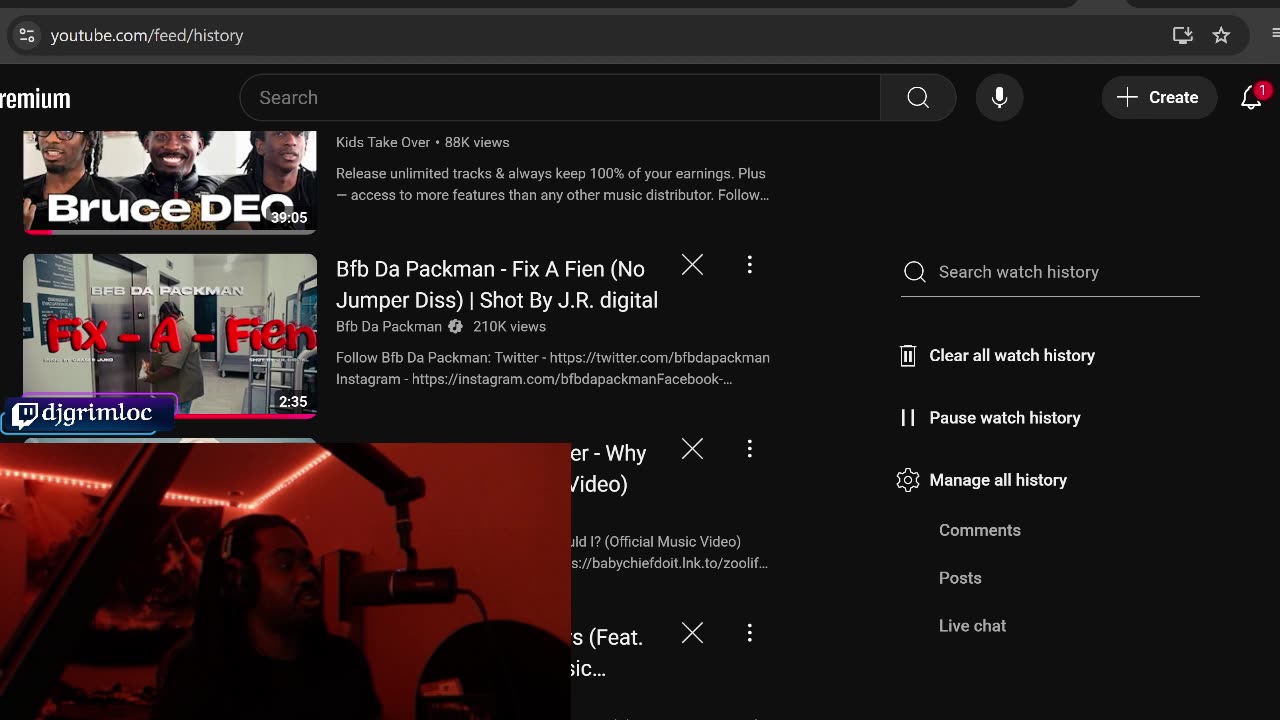Click the '88K views' text
This screenshot has height=720, width=1280.
tap(477, 142)
